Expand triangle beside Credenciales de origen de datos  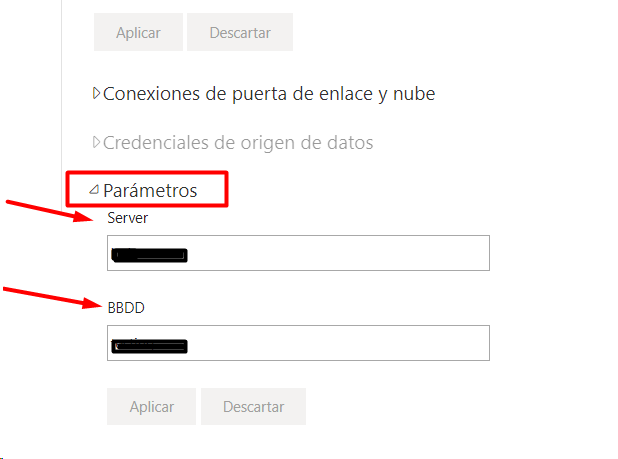coord(96,142)
